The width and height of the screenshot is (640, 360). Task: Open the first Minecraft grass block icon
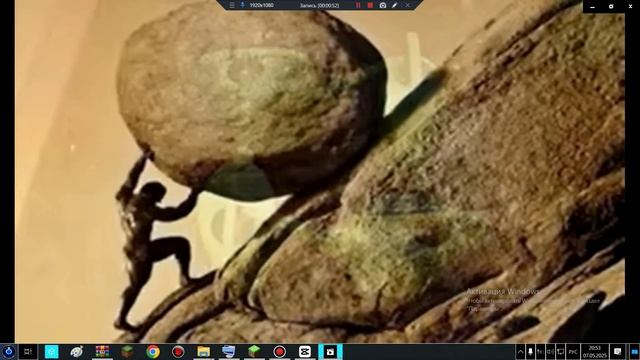(x=127, y=351)
